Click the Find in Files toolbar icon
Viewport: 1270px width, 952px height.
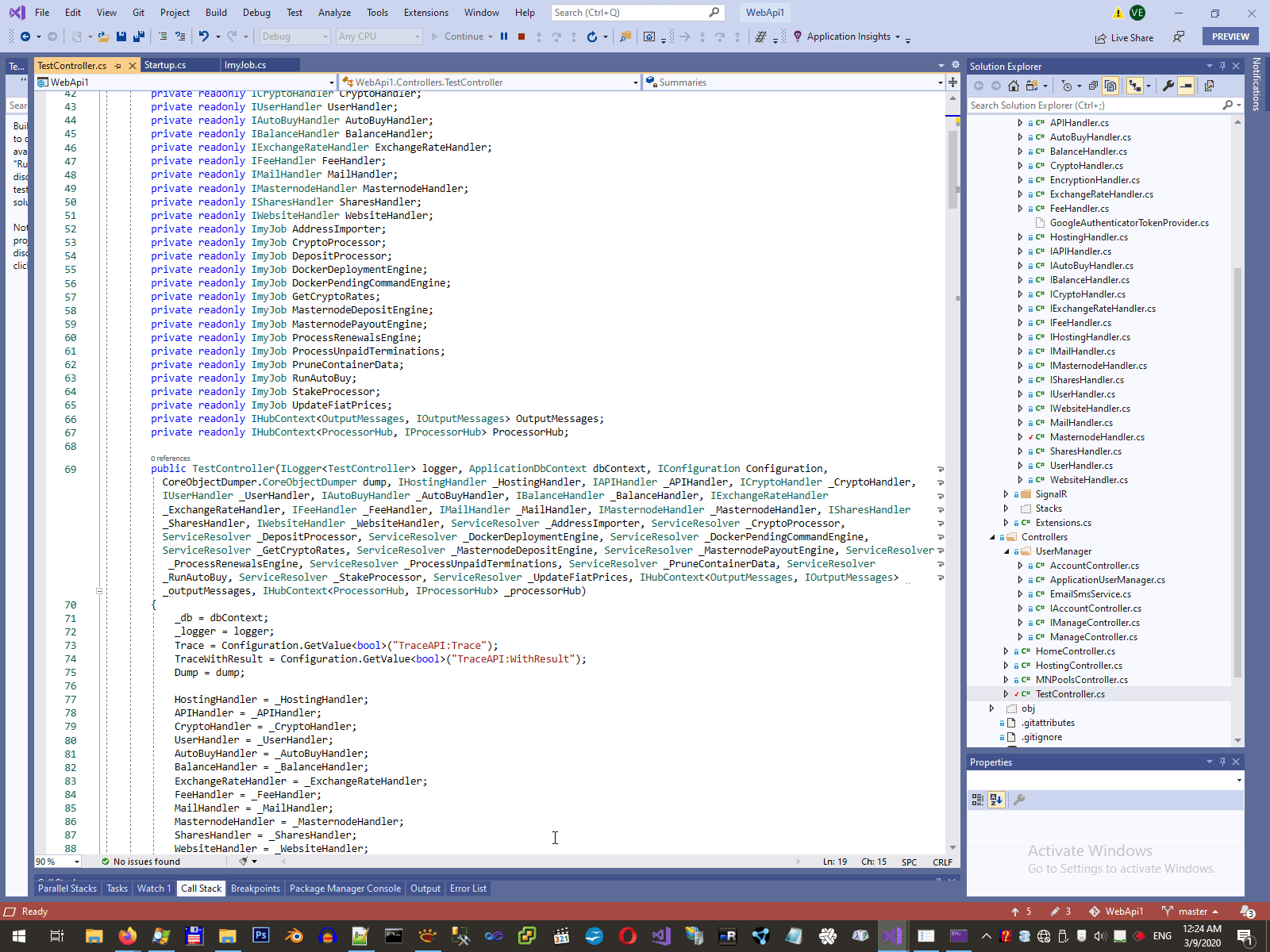625,36
